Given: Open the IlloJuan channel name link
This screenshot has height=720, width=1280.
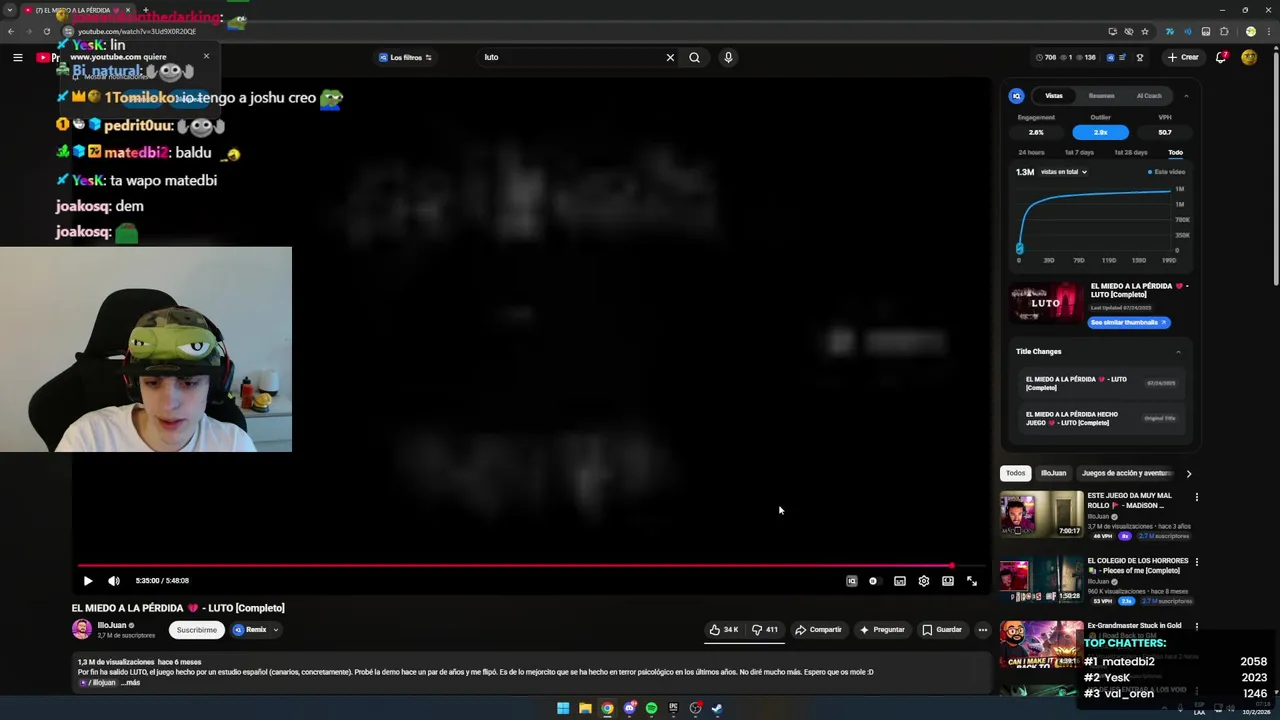Looking at the screenshot, I should [111, 625].
